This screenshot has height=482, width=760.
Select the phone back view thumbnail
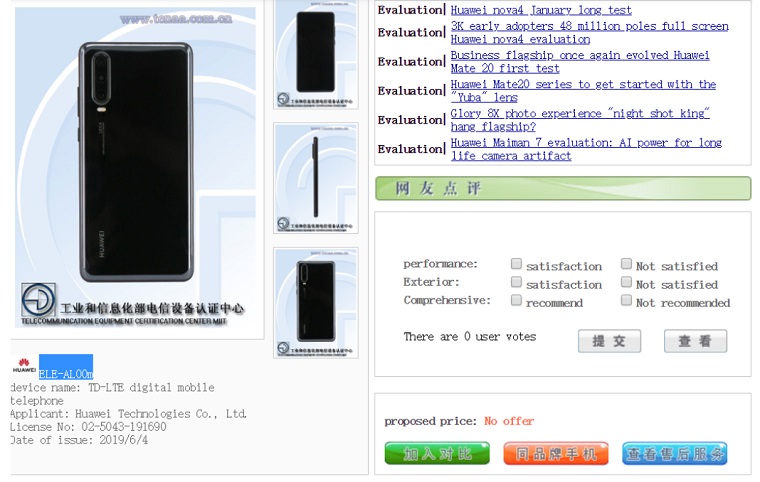point(316,303)
